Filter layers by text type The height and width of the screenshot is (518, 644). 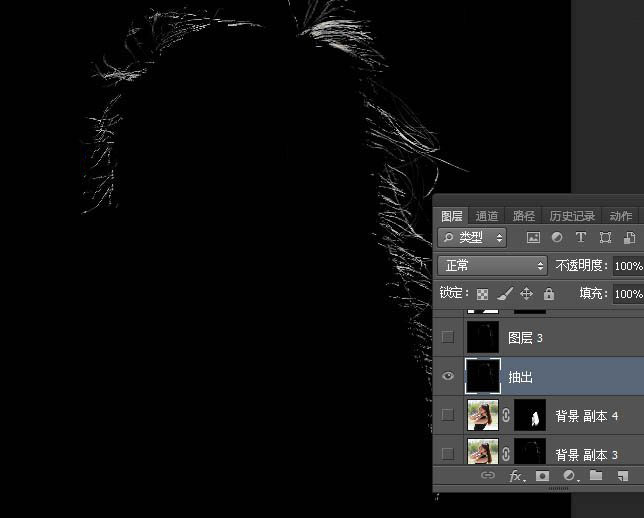click(x=581, y=238)
